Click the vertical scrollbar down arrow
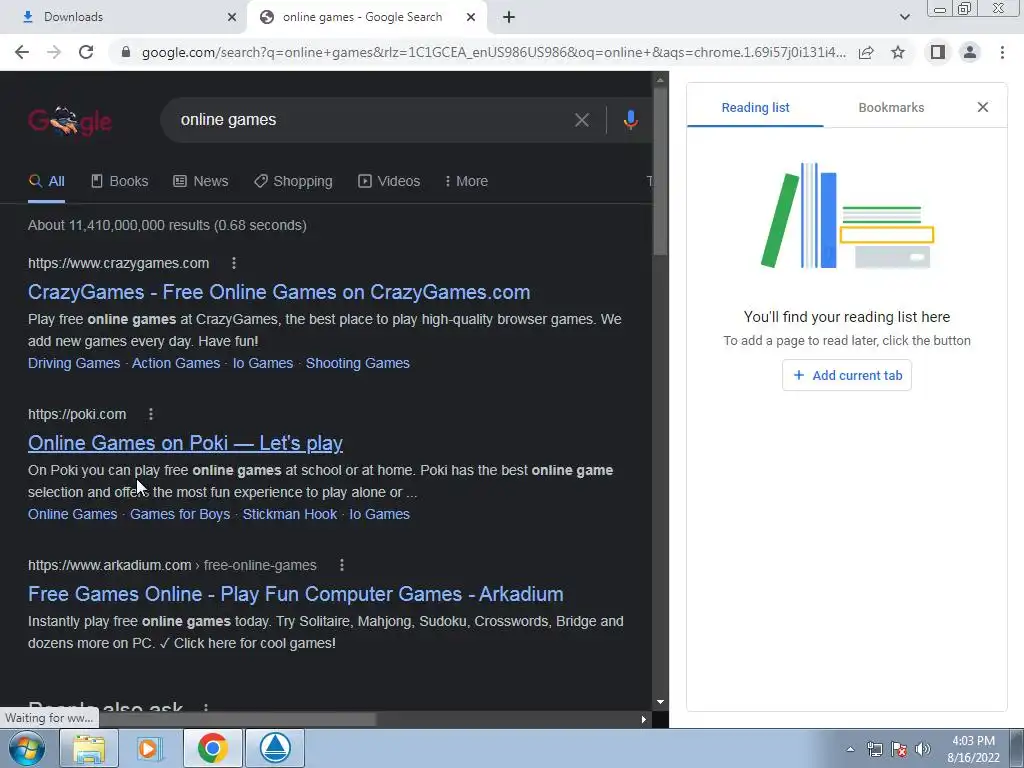 (x=660, y=702)
